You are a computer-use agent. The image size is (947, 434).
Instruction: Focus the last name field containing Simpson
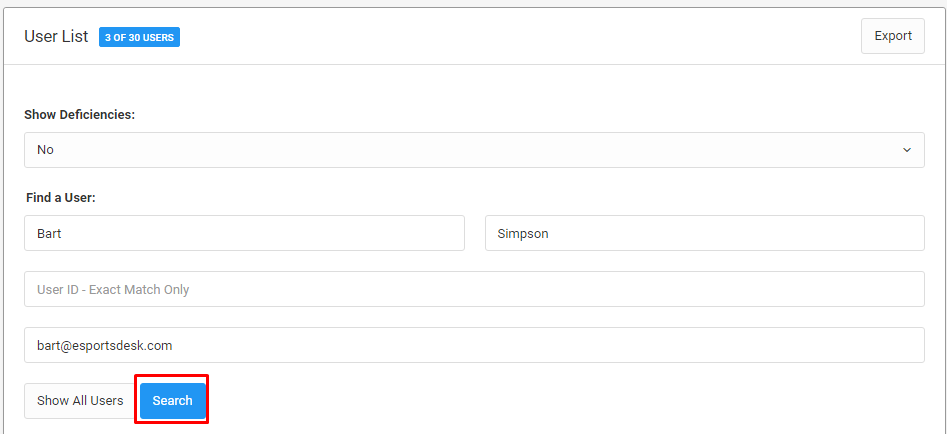(x=705, y=233)
